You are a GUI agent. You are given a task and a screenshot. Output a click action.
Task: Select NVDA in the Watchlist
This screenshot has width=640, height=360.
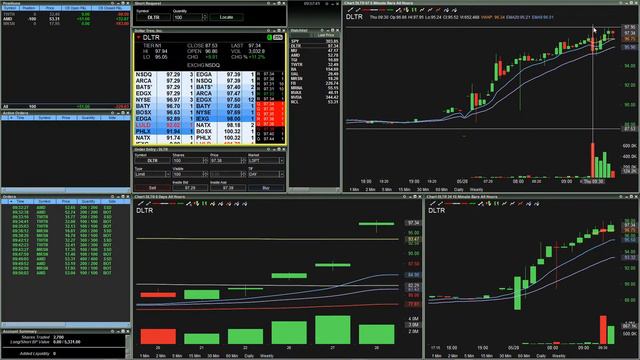[314, 97]
